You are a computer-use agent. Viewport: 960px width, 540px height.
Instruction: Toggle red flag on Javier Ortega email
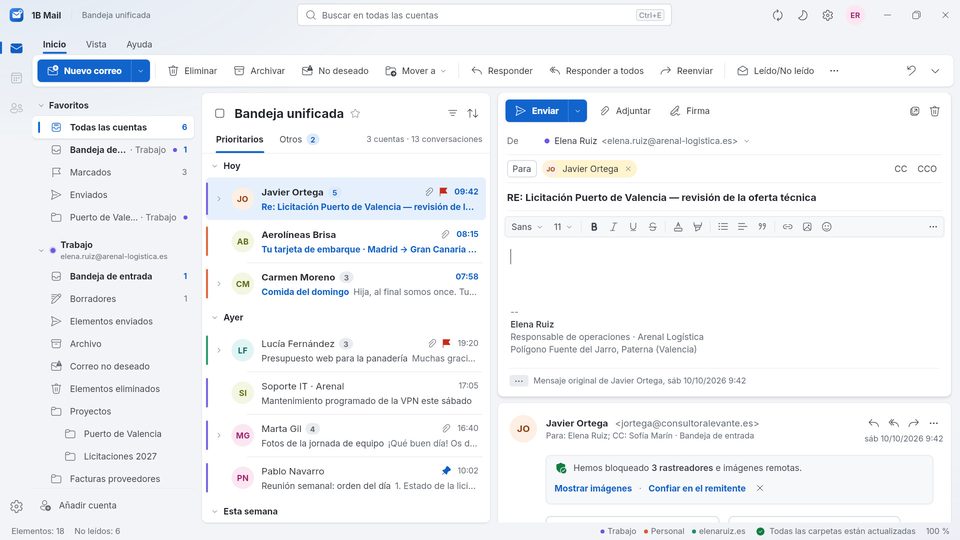coord(443,192)
